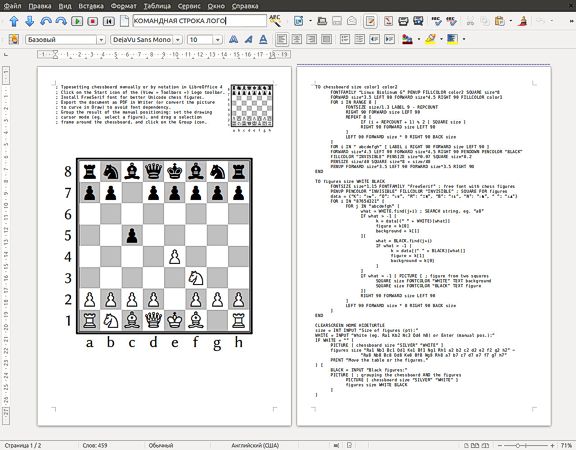Click the Logo command line input field
This screenshot has height=450, width=576.
click(x=199, y=21)
